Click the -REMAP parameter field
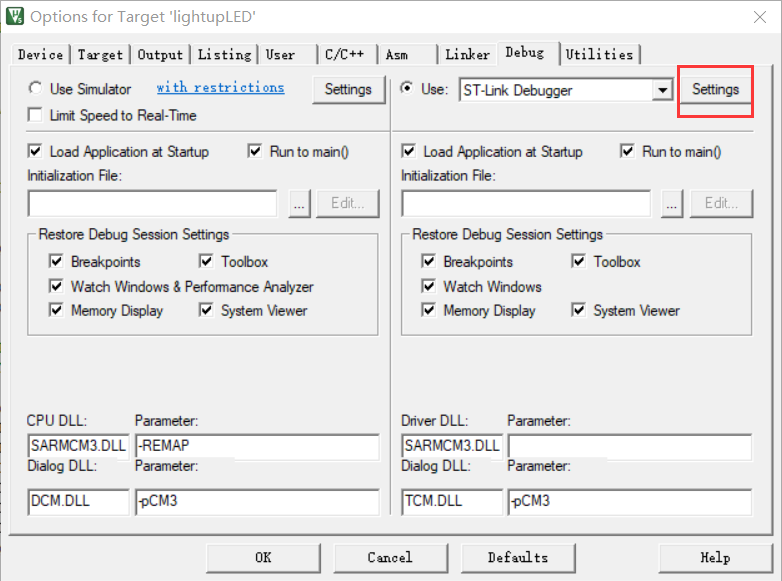782x581 pixels. click(257, 446)
